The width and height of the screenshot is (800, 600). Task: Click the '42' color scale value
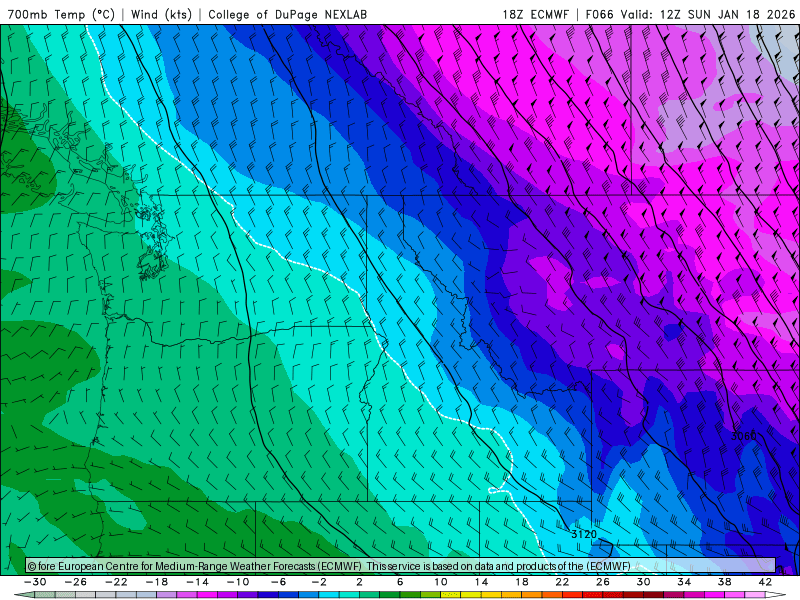(765, 582)
